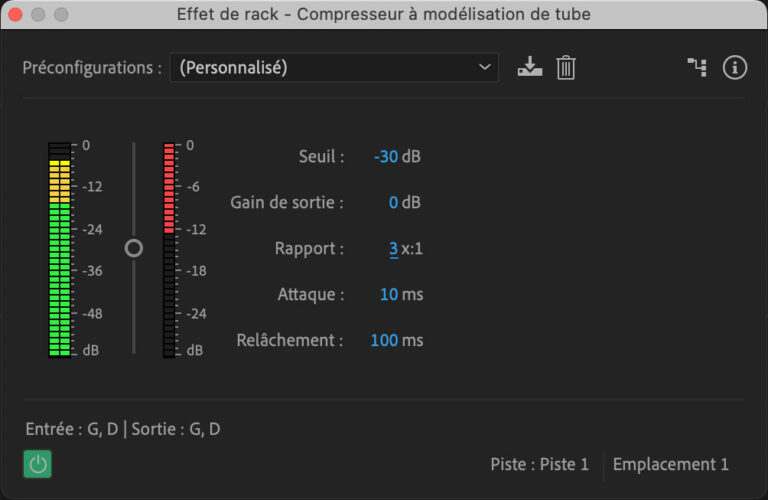
Task: Click the Emplacement 1 slot label
Action: tap(670, 464)
